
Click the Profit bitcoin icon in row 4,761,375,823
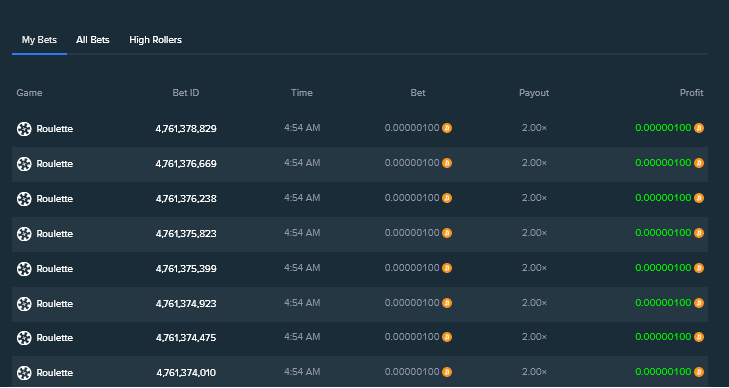(x=699, y=233)
